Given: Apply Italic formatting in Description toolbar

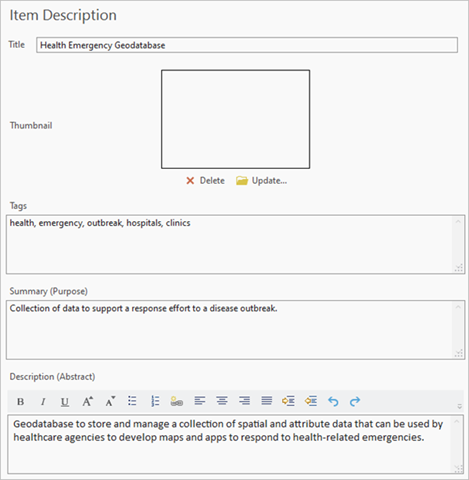Looking at the screenshot, I should click(43, 401).
